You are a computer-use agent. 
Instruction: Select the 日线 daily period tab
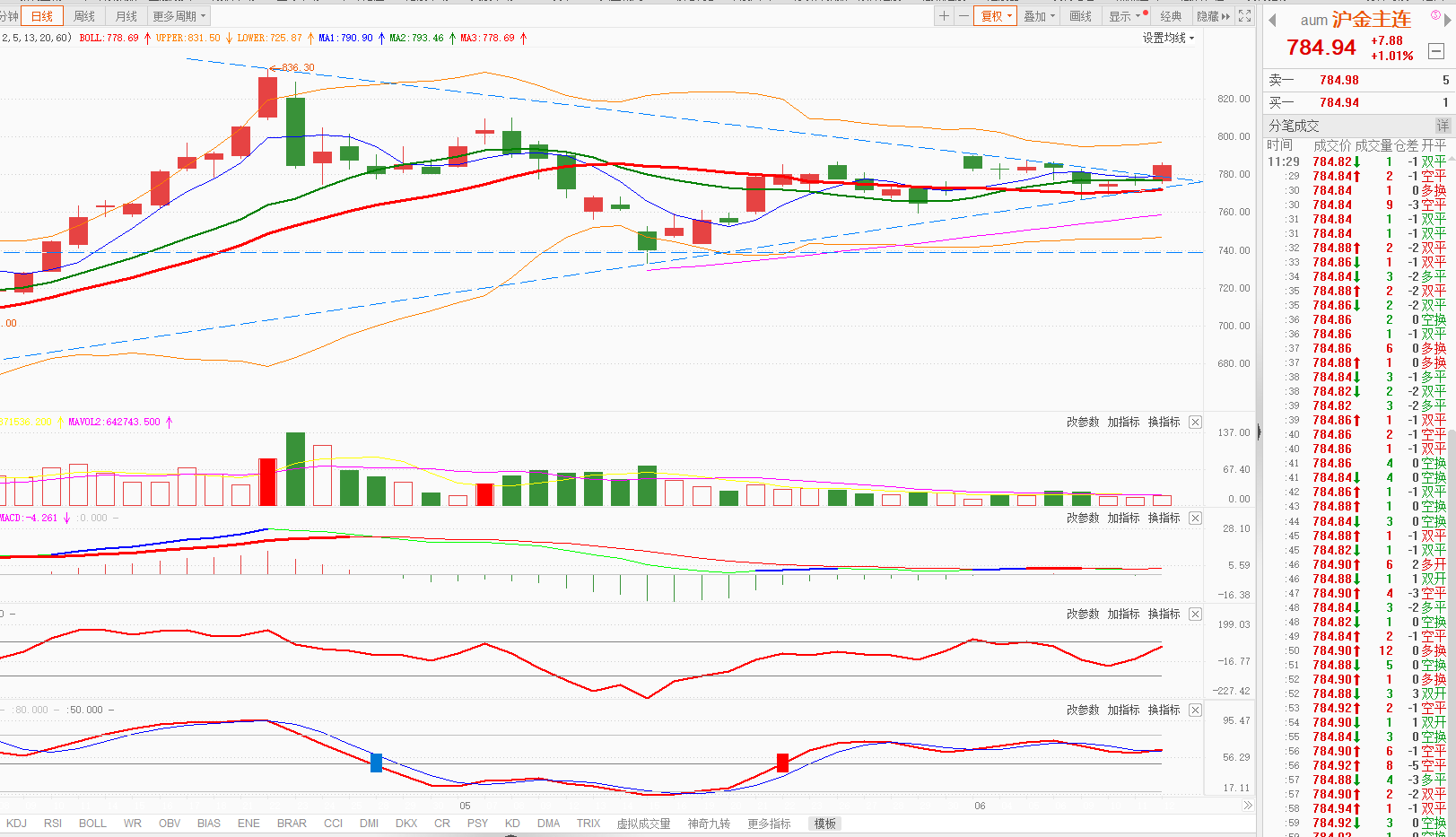click(42, 16)
